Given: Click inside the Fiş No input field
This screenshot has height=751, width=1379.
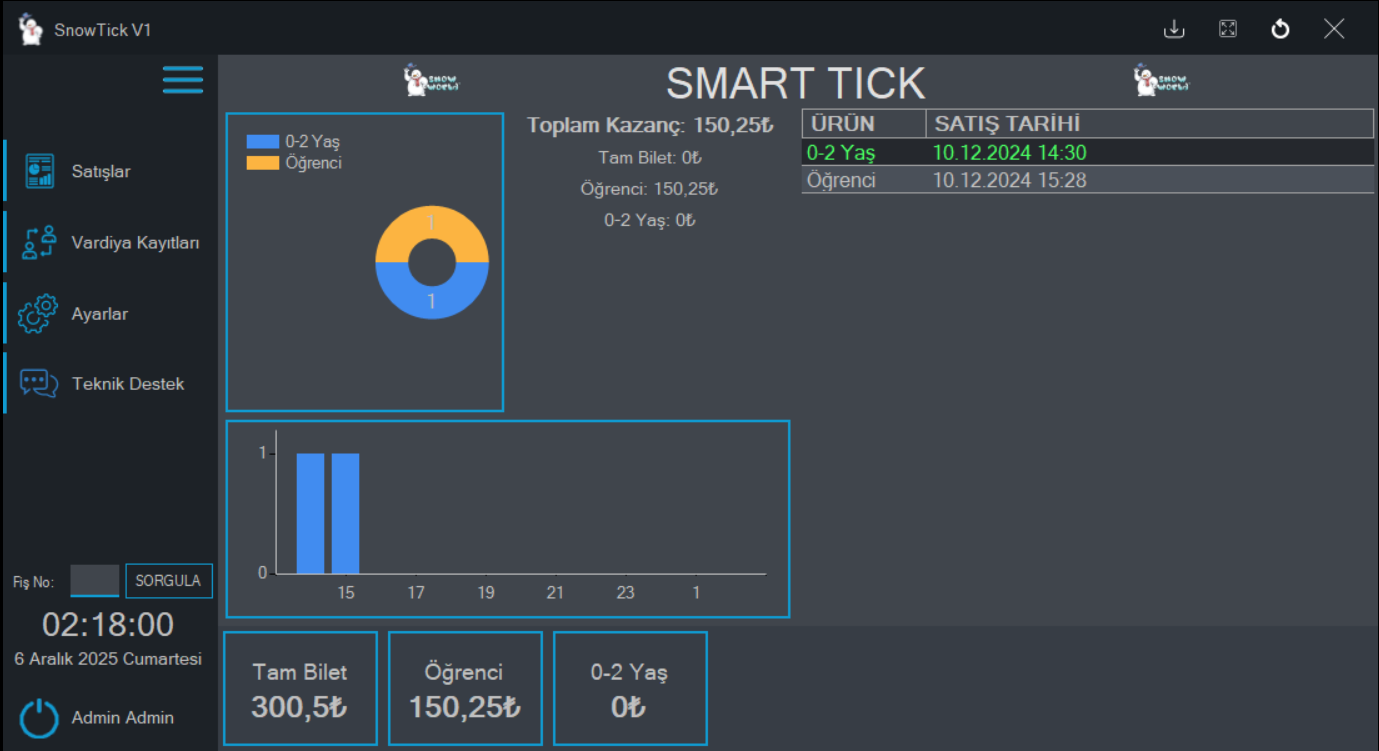Looking at the screenshot, I should 95,580.
